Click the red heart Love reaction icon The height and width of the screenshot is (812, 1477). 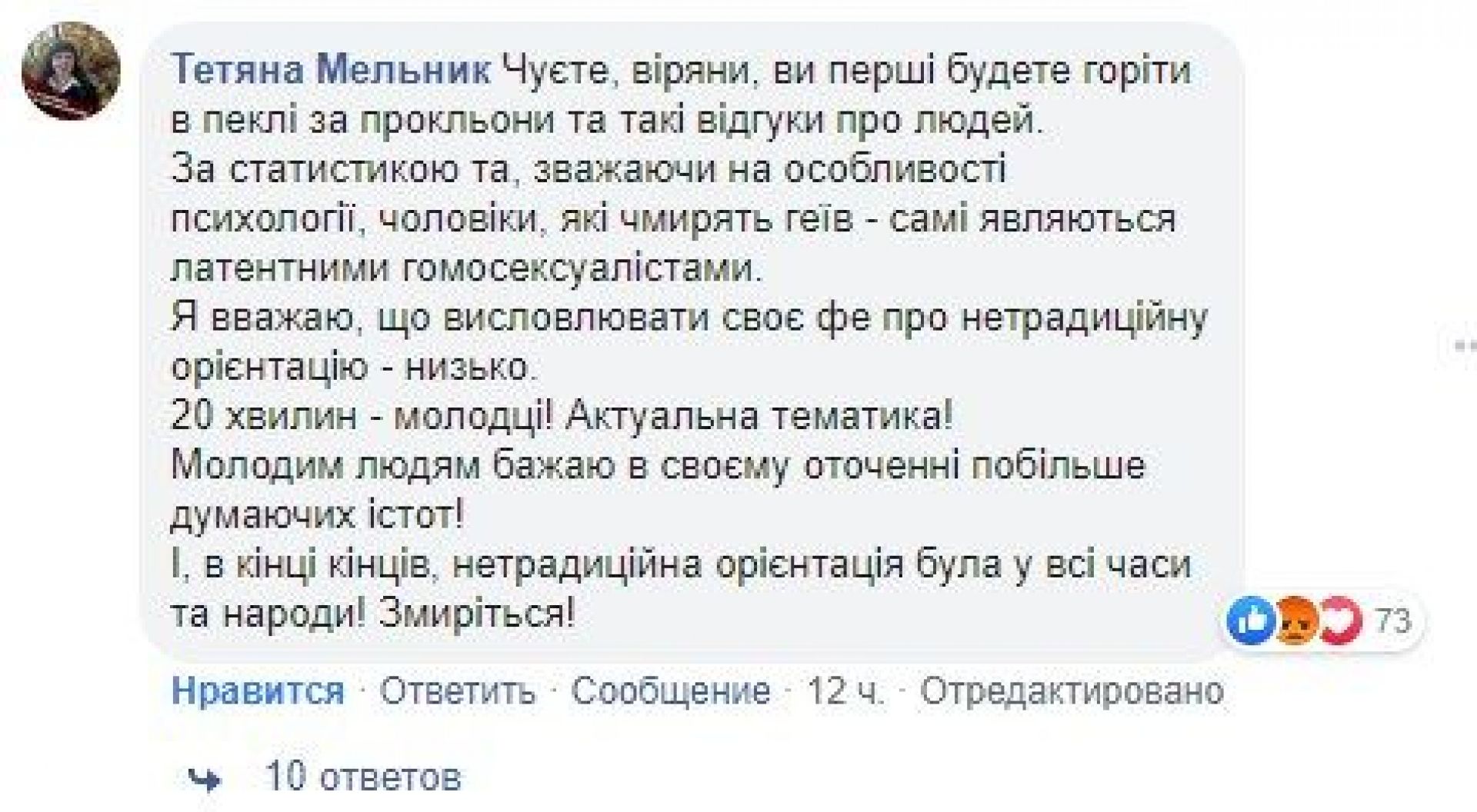click(x=1339, y=621)
